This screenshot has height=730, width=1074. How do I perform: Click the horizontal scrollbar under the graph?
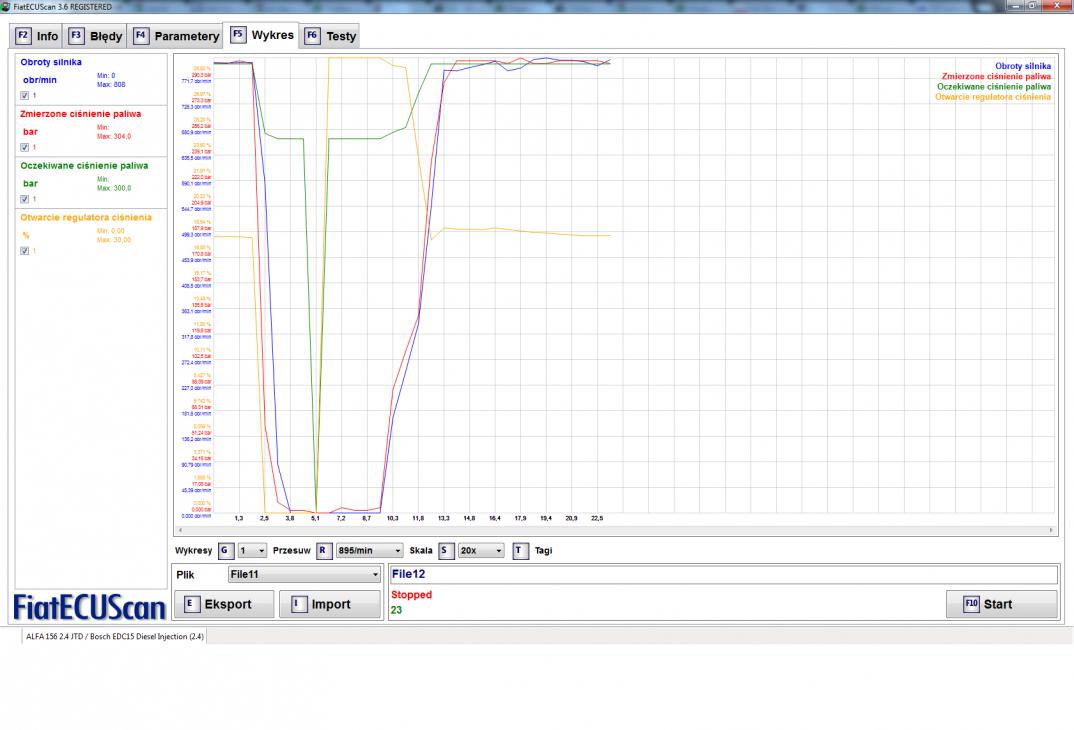pyautogui.click(x=615, y=530)
